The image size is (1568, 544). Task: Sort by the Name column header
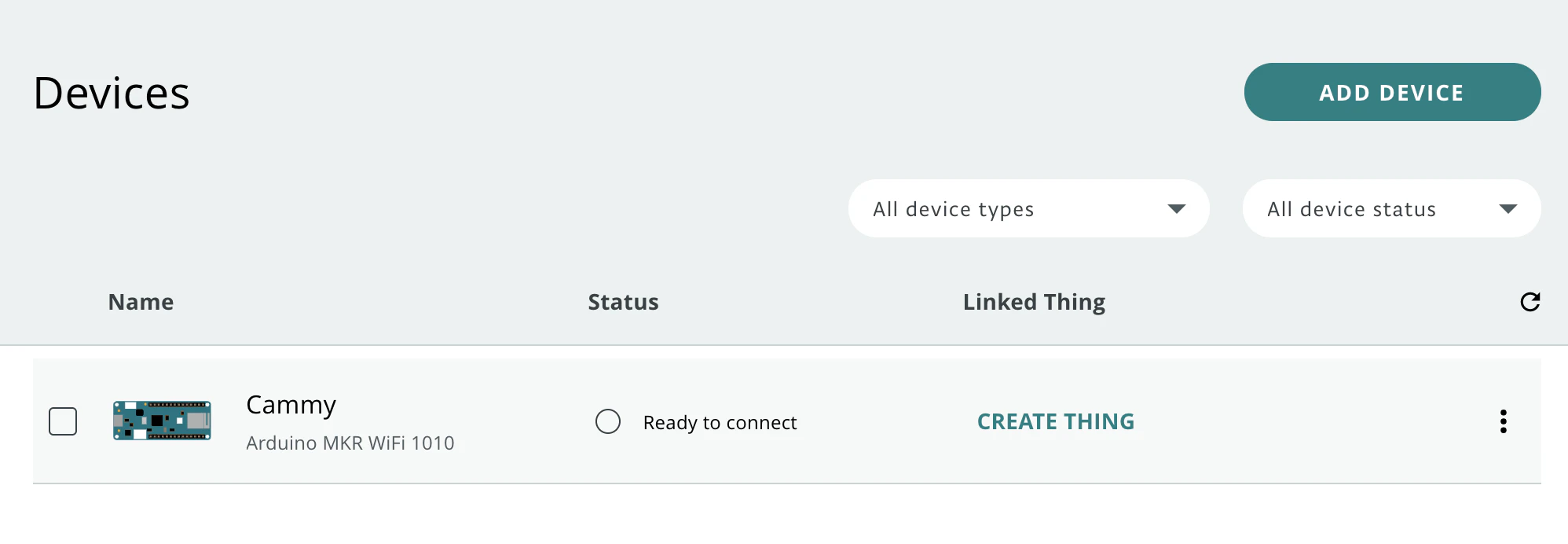click(141, 302)
